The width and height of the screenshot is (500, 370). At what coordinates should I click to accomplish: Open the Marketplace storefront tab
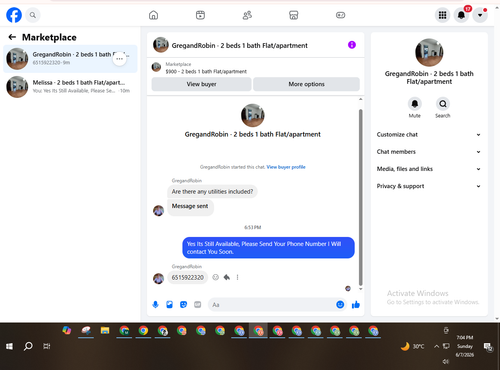pyautogui.click(x=294, y=15)
